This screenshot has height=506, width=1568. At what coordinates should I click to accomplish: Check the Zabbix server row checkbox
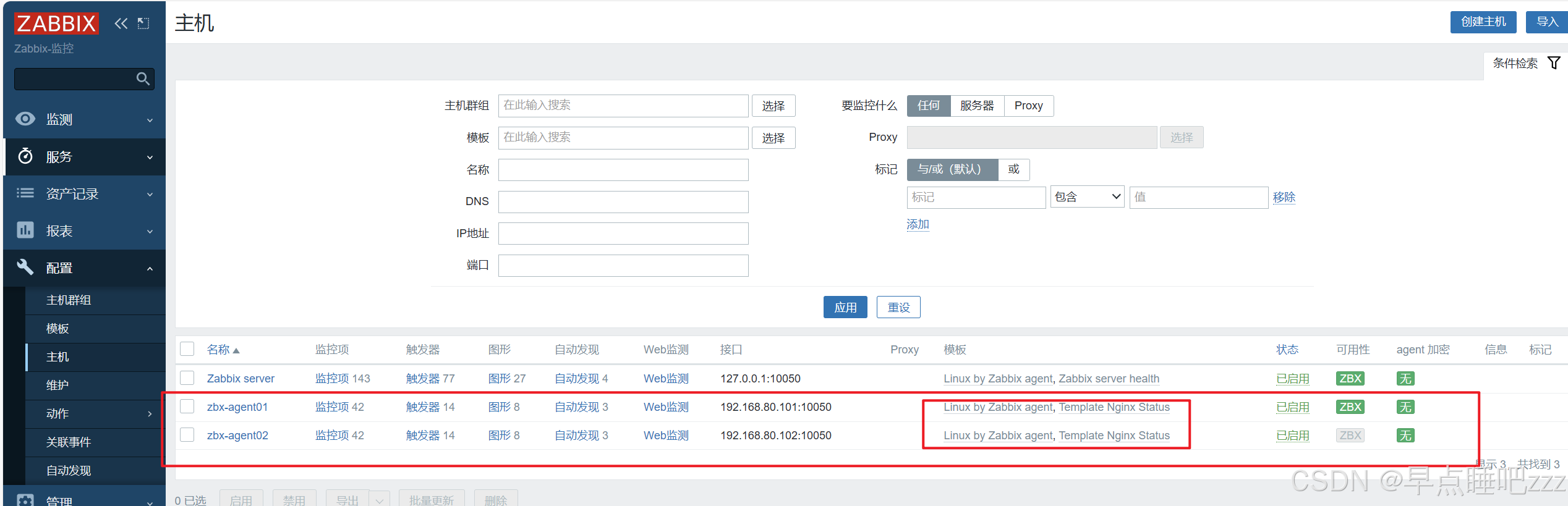click(x=187, y=378)
